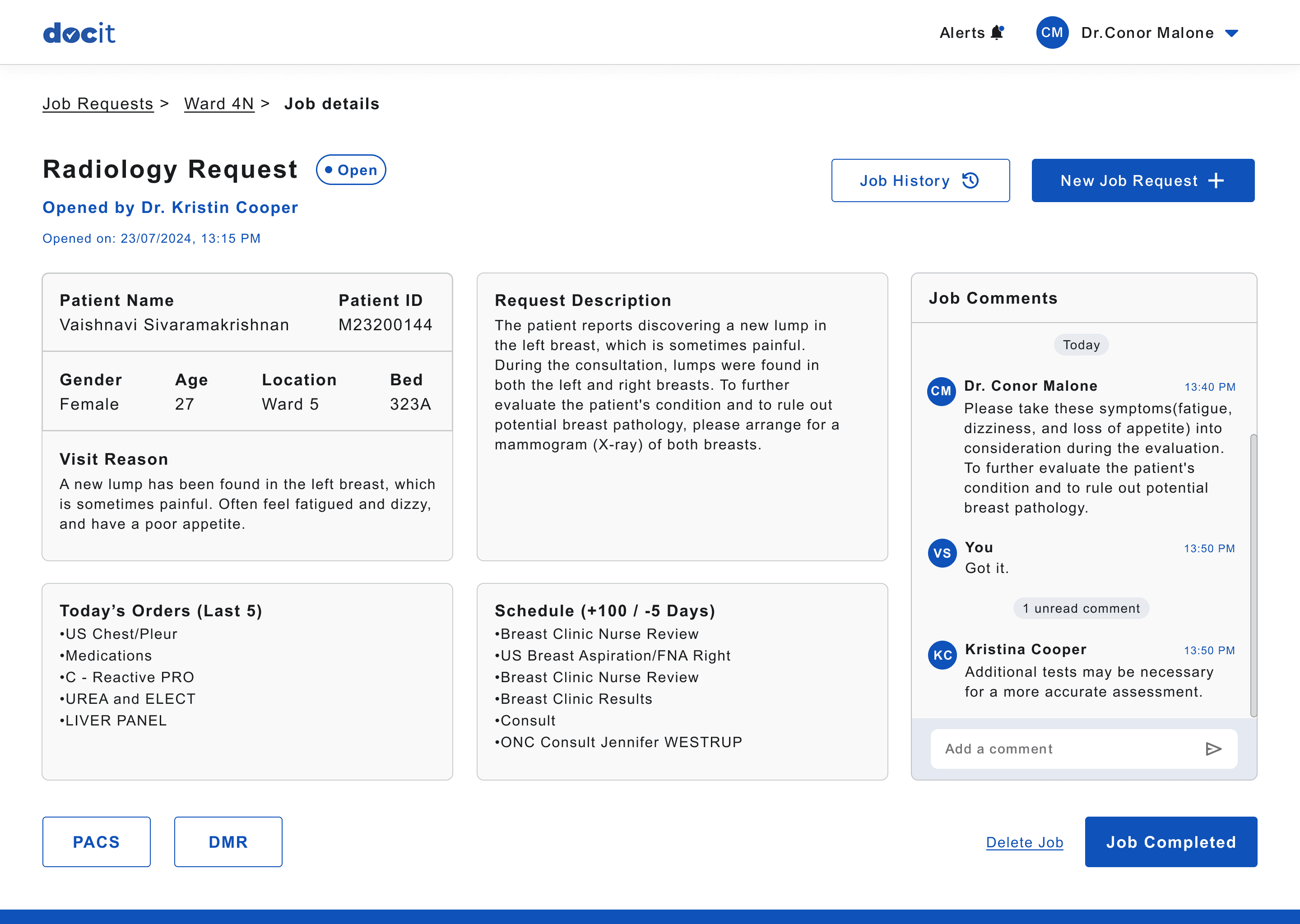Open the Alerts bell icon
The height and width of the screenshot is (924, 1300).
coord(997,32)
